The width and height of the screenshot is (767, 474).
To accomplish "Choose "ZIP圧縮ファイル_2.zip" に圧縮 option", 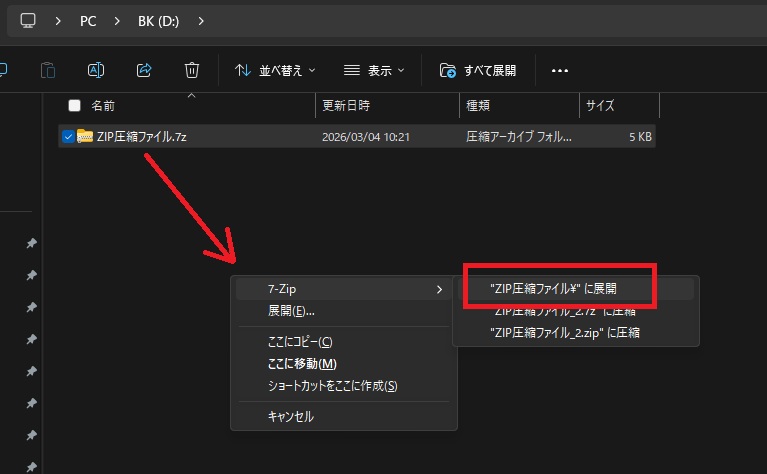I will point(565,332).
